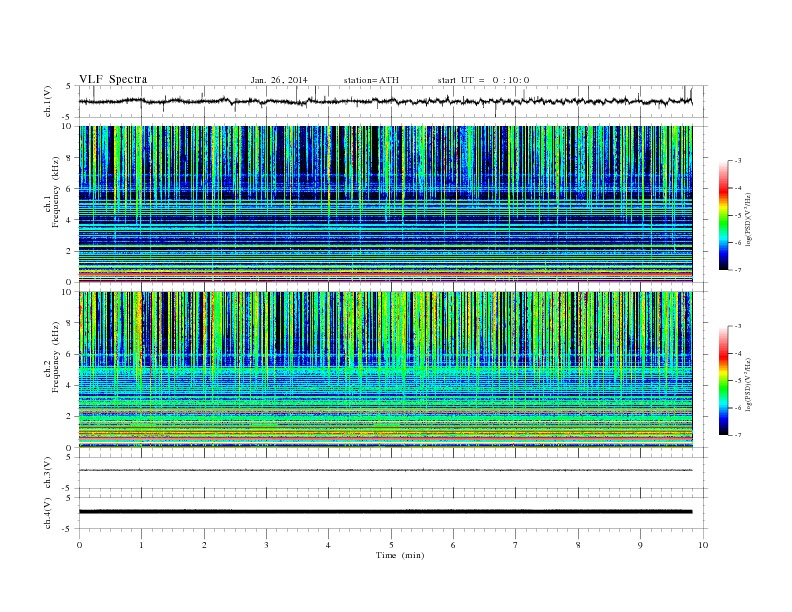Click the "Time (min)" axis label

click(x=400, y=555)
